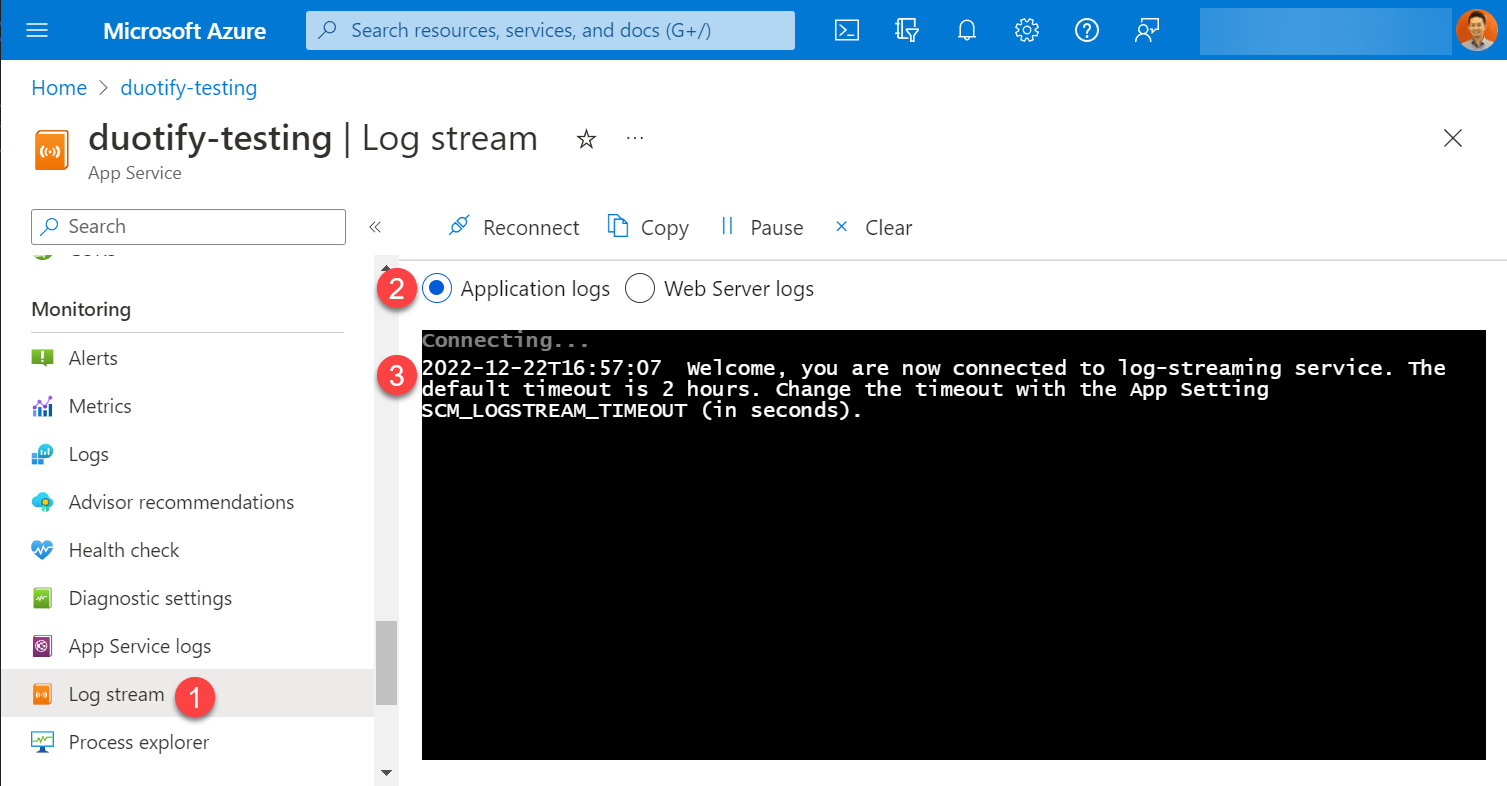Open the more options ellipsis by the title

pyautogui.click(x=635, y=139)
